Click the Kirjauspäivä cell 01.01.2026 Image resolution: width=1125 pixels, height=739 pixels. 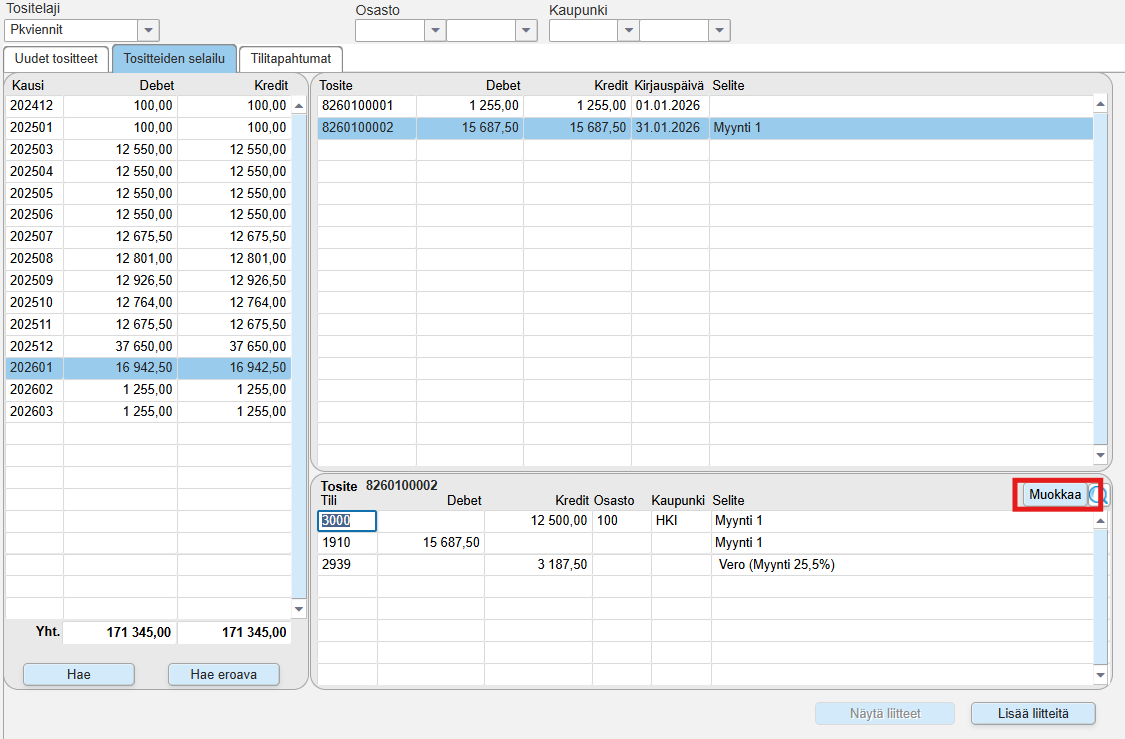pos(668,105)
